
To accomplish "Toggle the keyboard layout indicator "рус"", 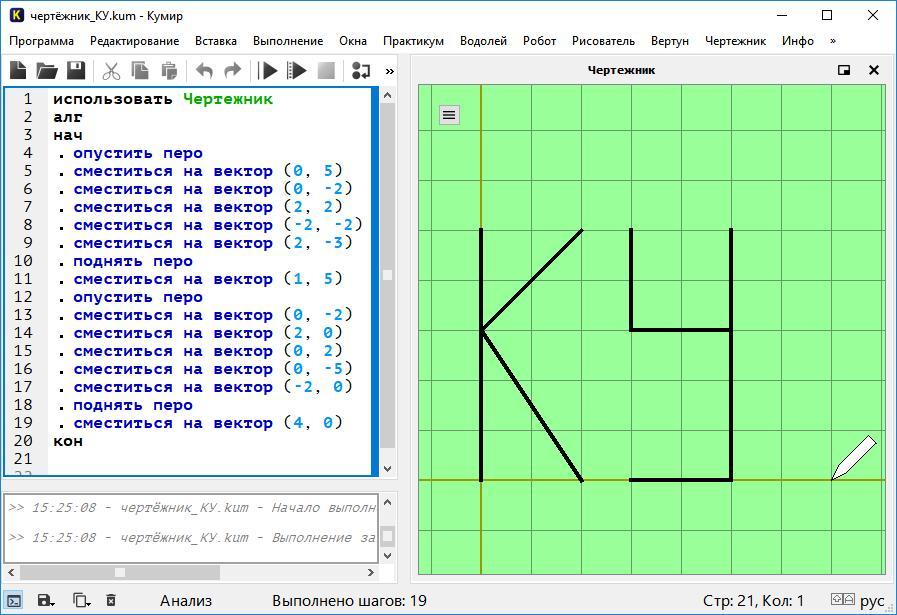I will (x=871, y=600).
